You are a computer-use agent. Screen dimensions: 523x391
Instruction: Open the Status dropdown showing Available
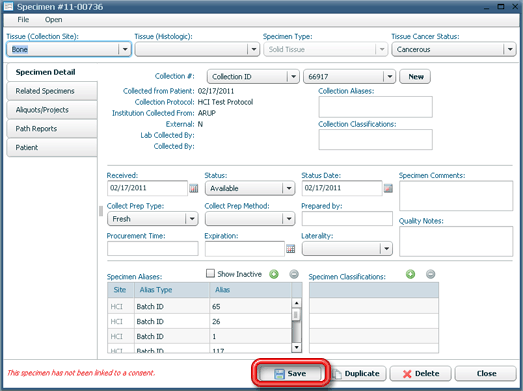tap(289, 188)
